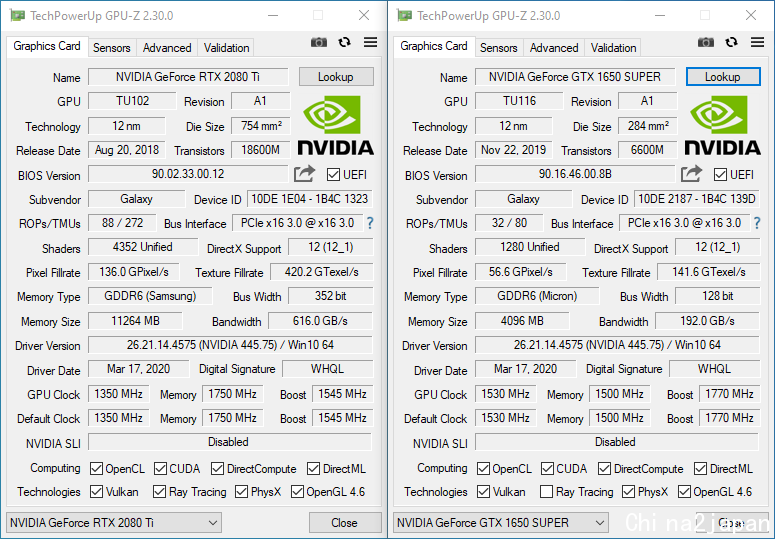
Task: Click GPU value TU116
Action: 519,101
